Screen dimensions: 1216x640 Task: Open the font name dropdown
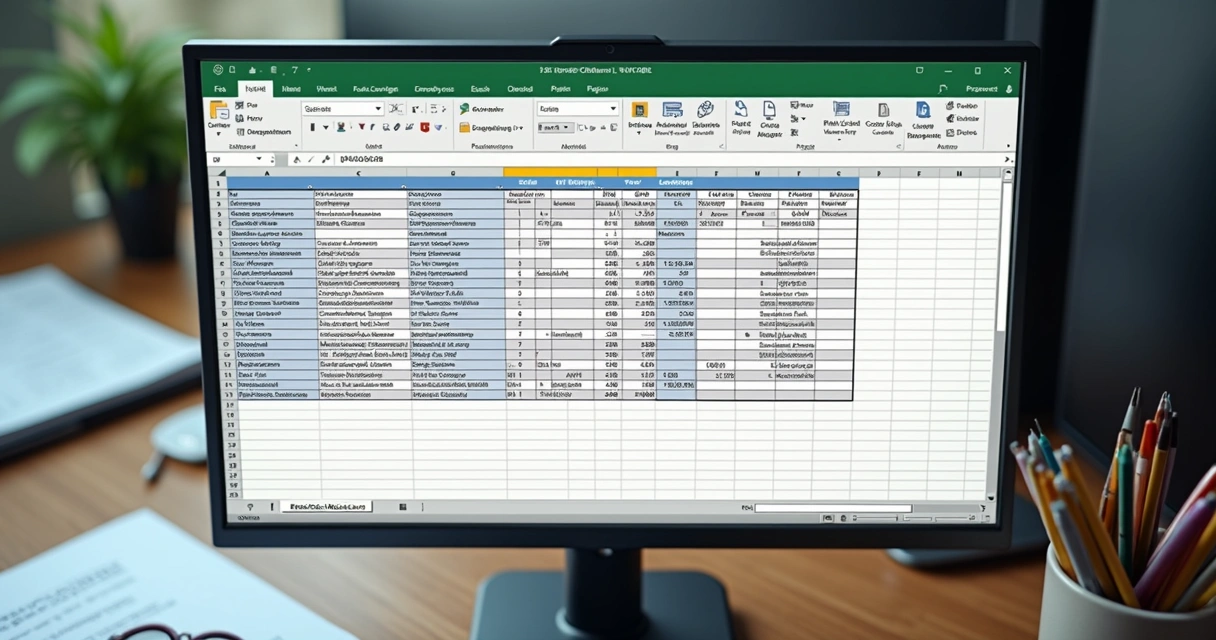click(x=378, y=108)
